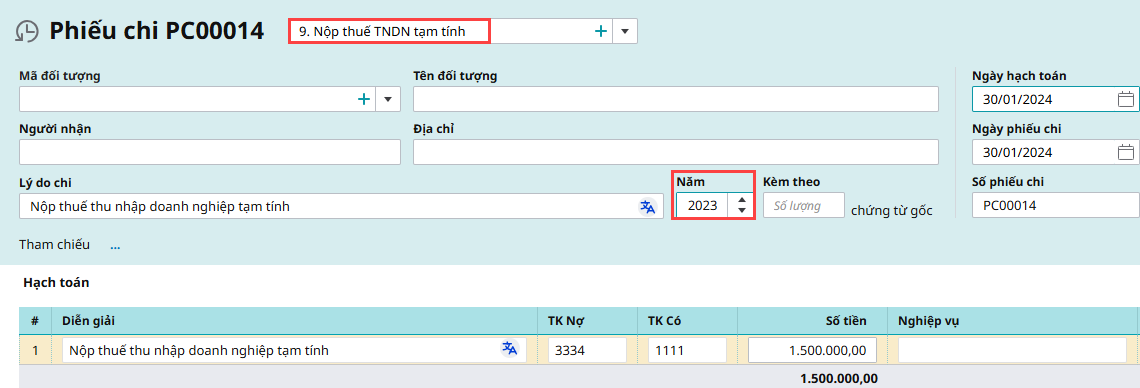The height and width of the screenshot is (388, 1140).
Task: Click the Số tiền column header
Action: [812, 320]
